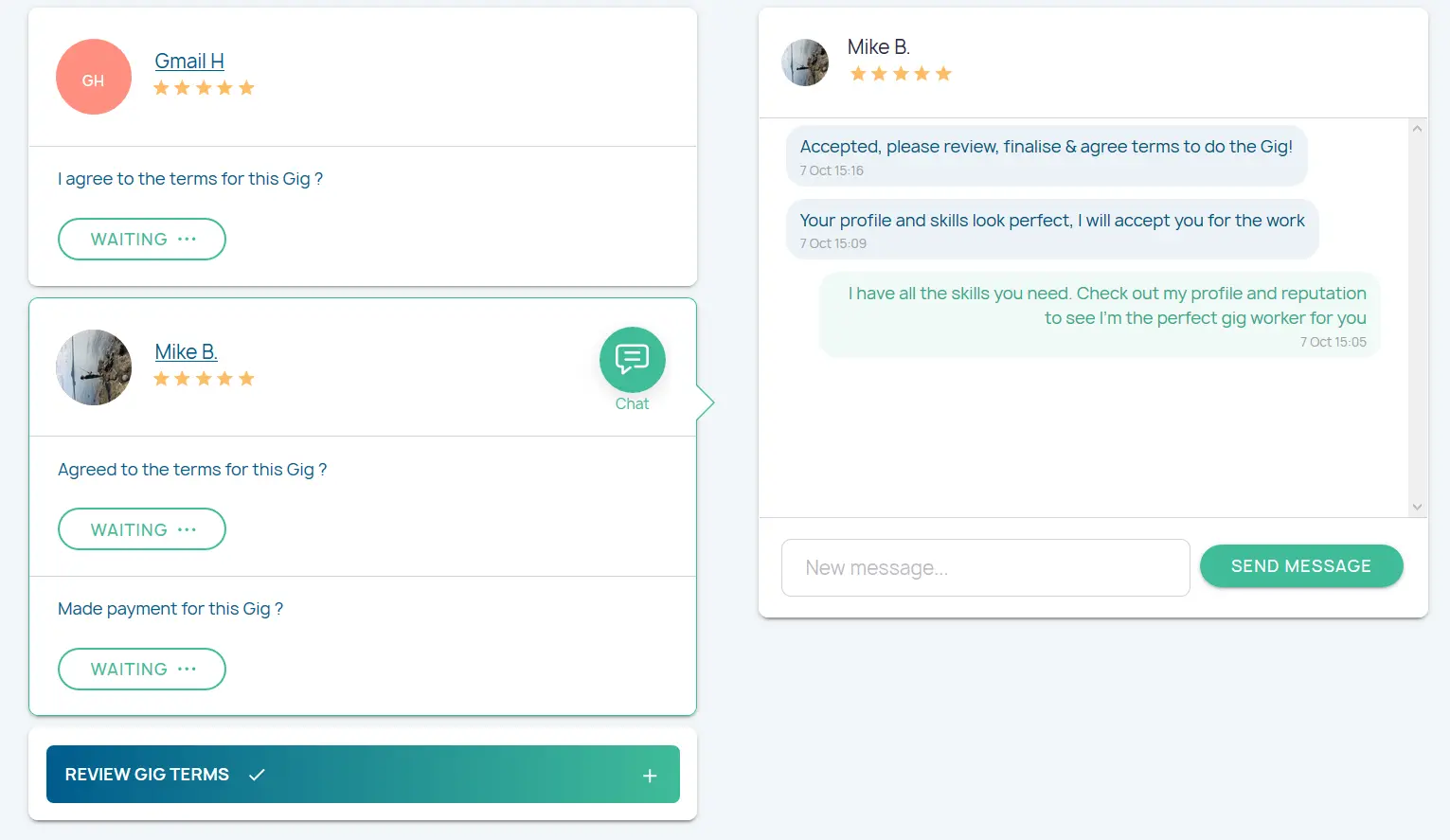Click the Review Gig Terms bar
The image size is (1450, 840).
[363, 775]
